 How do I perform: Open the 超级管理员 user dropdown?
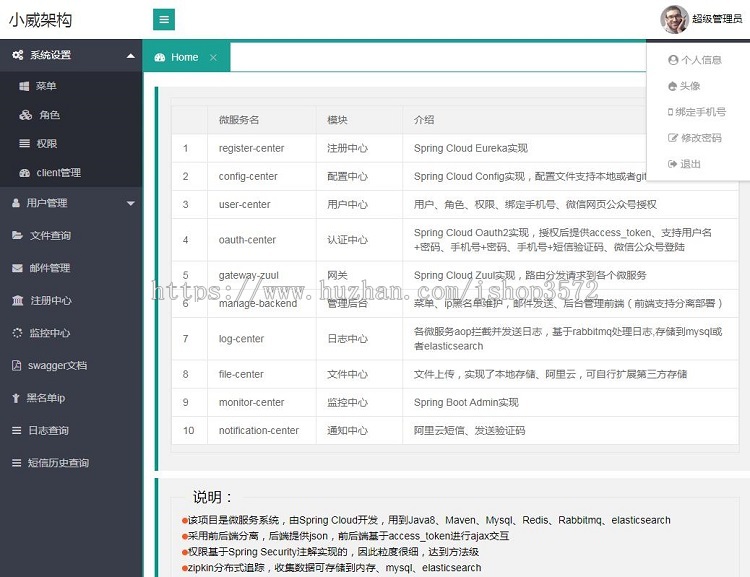click(x=701, y=20)
